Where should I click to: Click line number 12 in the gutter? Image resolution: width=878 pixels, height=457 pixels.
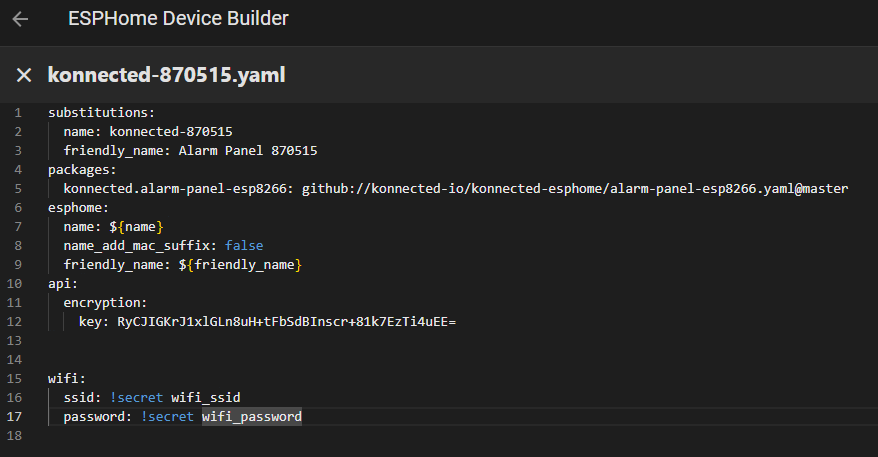(x=15, y=322)
